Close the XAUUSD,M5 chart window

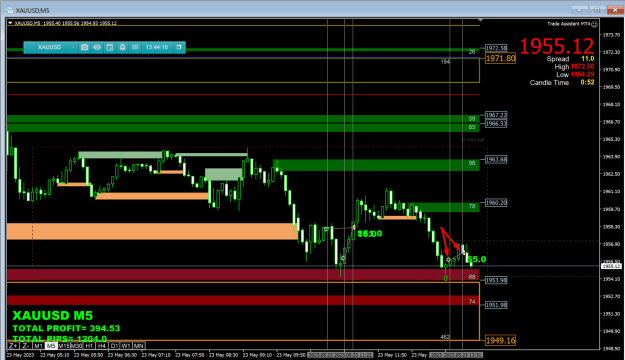[615, 10]
